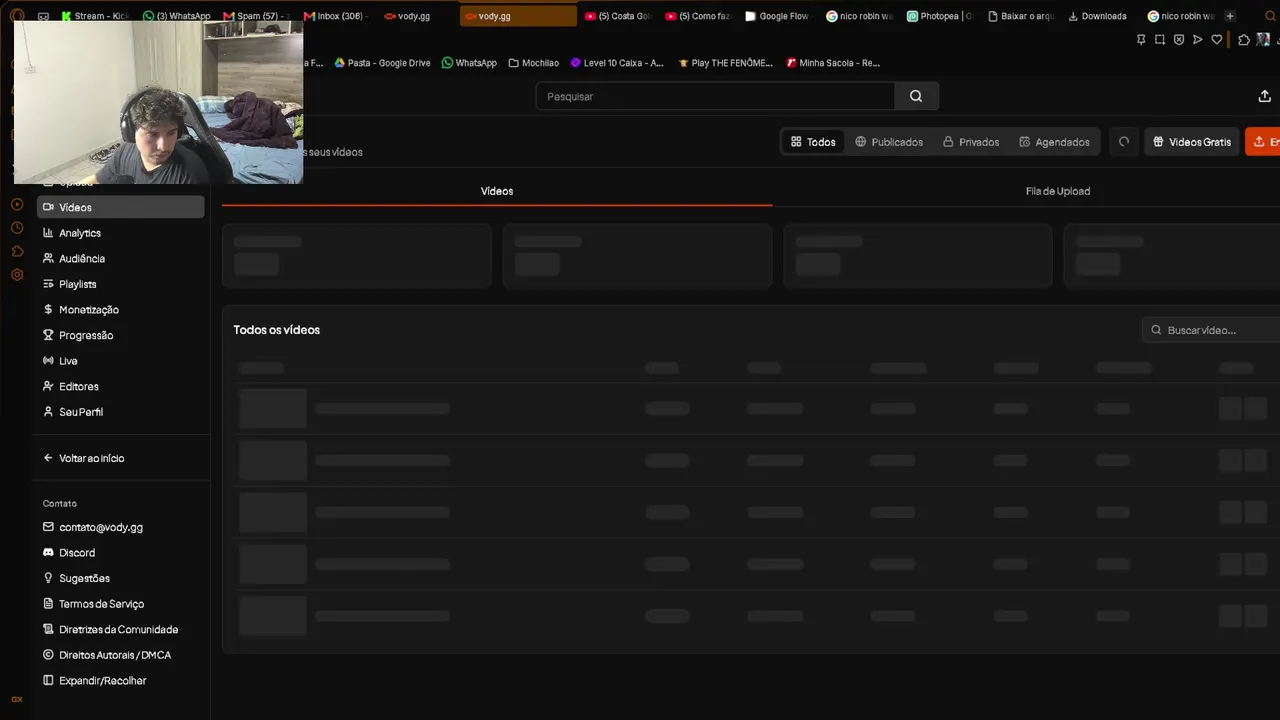Switch to the Photopea browser tab

940,16
